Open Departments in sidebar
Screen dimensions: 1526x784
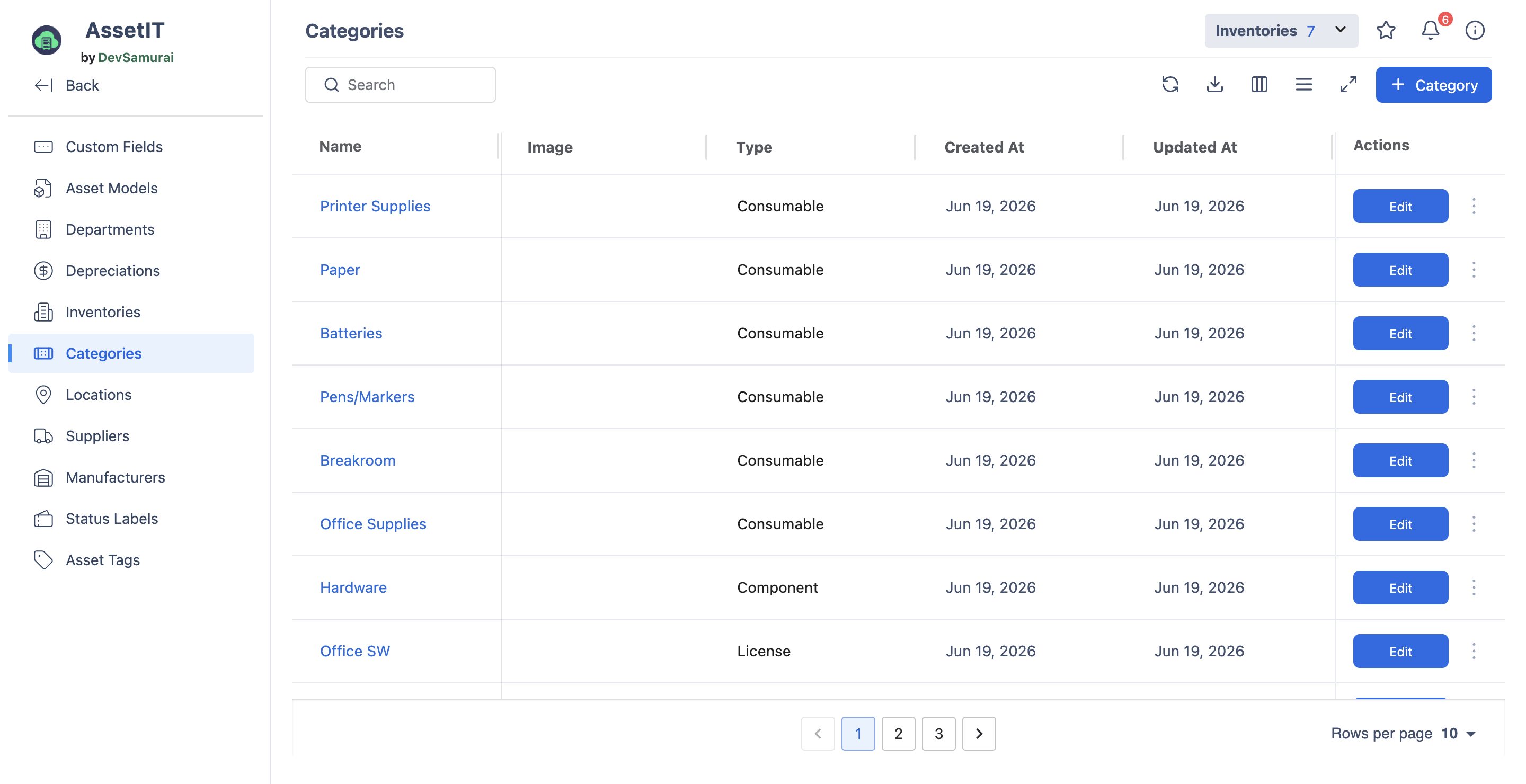131,229
